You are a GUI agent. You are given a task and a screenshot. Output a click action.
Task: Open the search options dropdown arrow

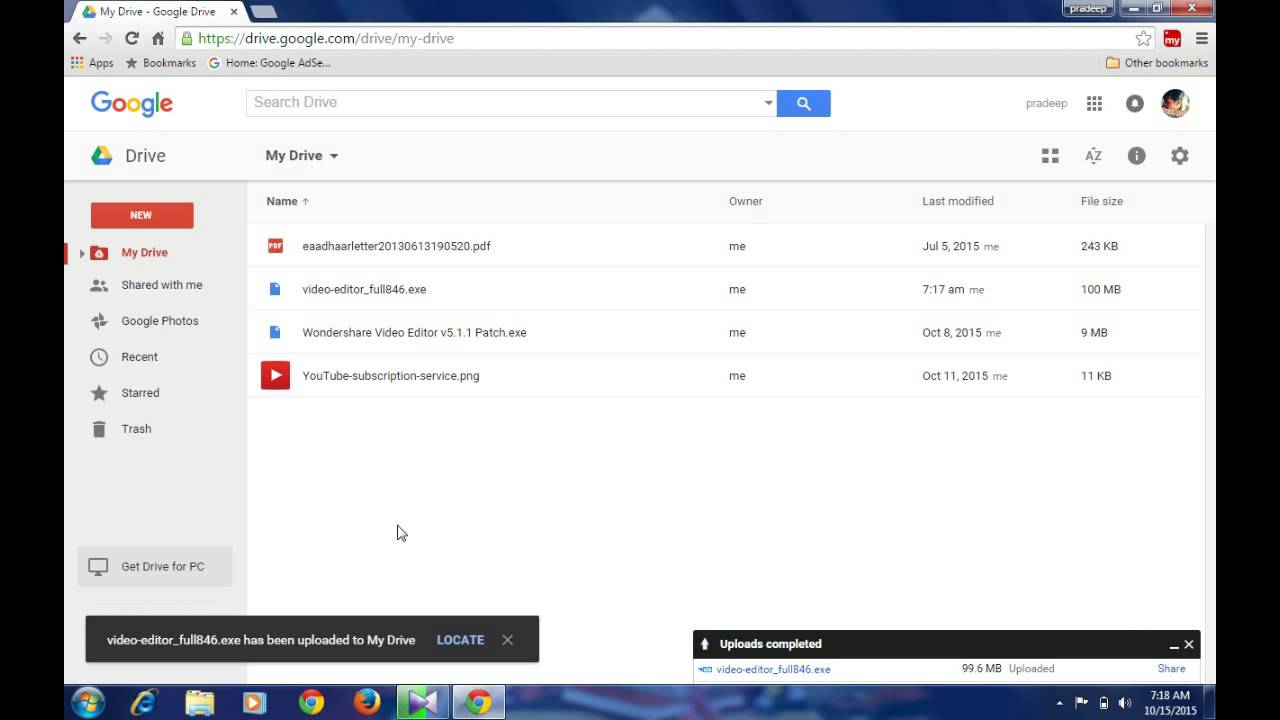(x=768, y=103)
